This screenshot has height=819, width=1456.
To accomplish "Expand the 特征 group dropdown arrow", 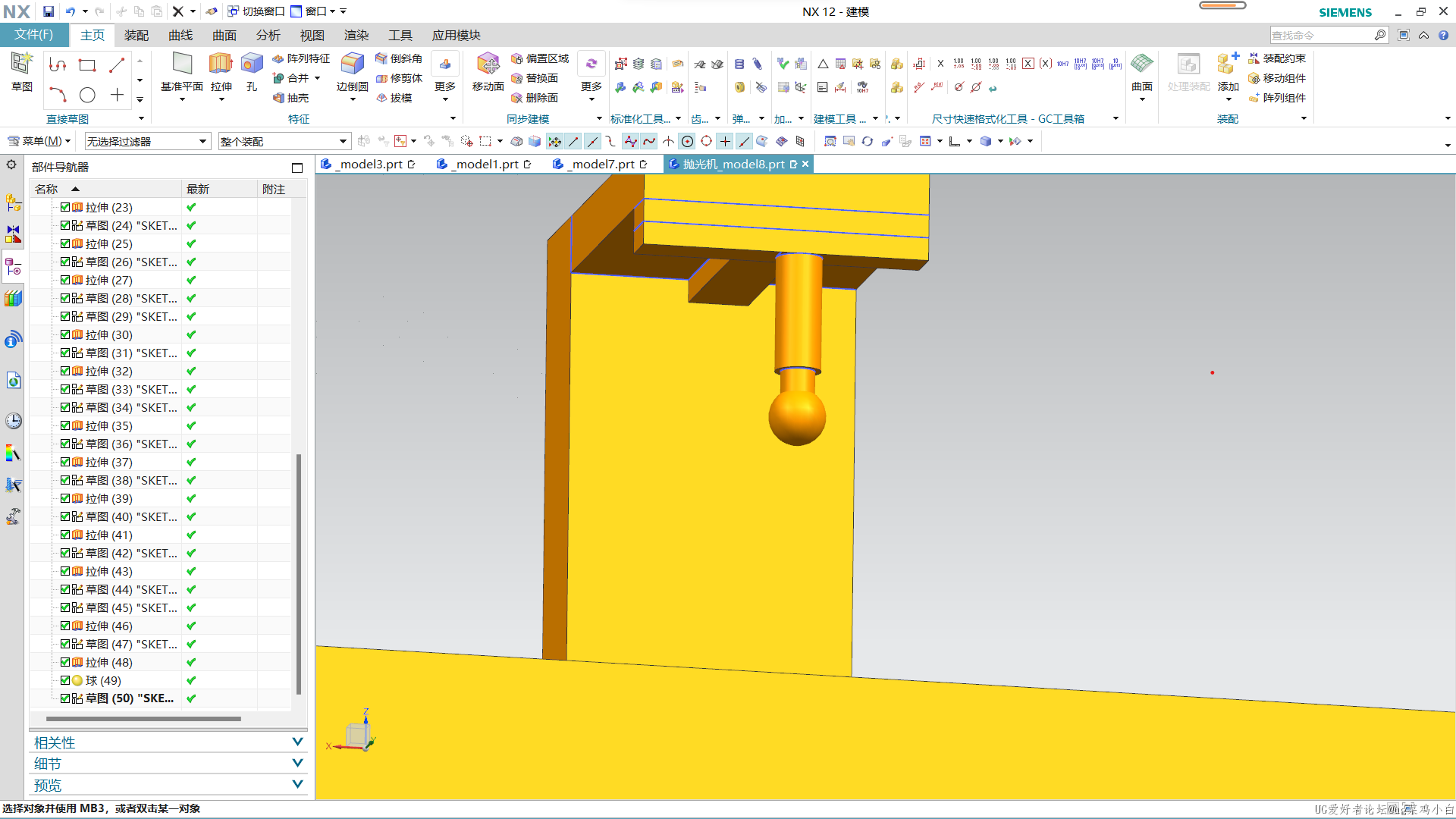I will pos(453,118).
